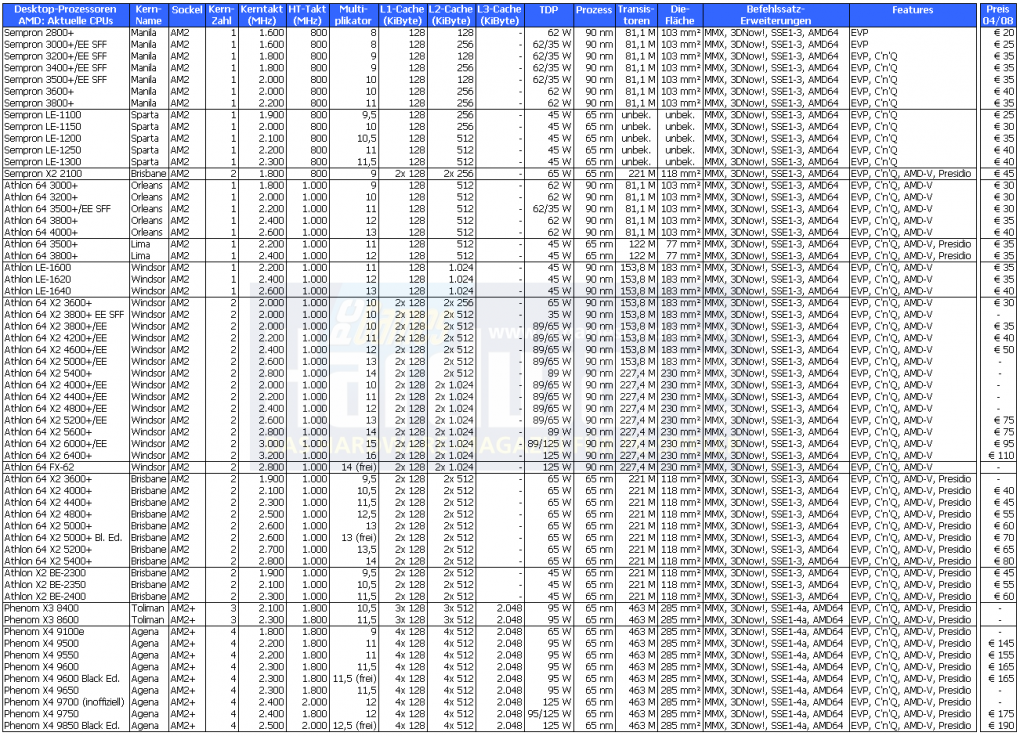This screenshot has height=736, width=1020.
Task: Click the '3.200' Kerntakt cell
Action: [x=272, y=455]
